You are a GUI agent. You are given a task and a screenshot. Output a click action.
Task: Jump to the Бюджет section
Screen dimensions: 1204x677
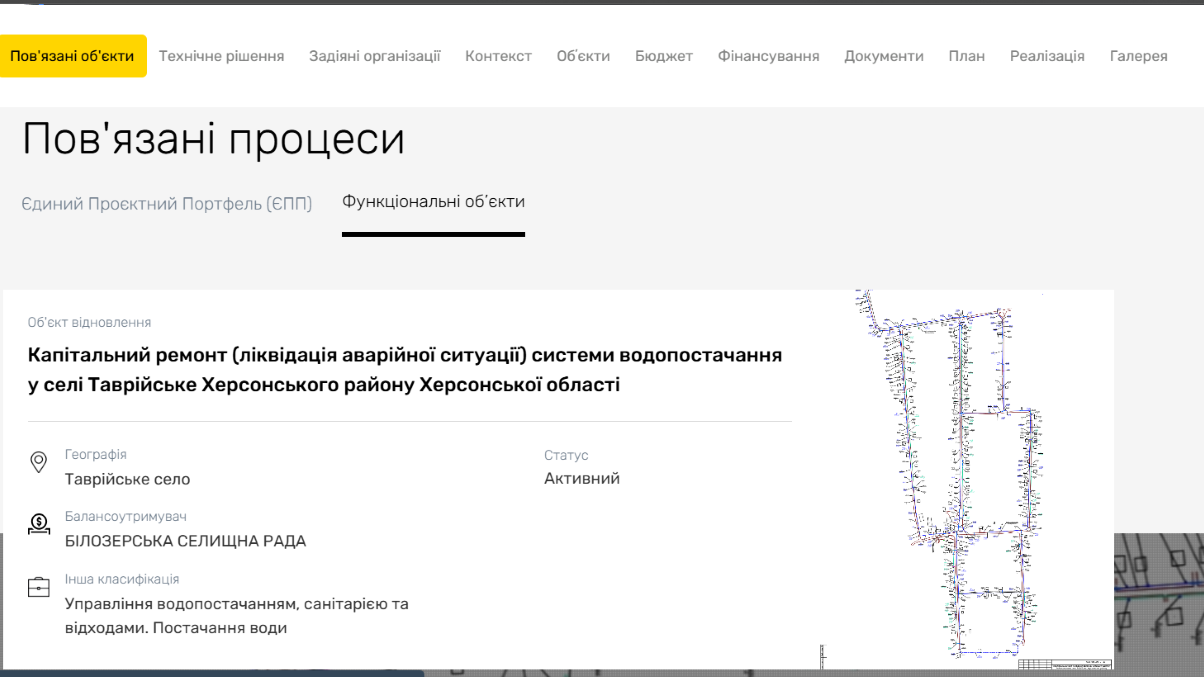(x=663, y=56)
